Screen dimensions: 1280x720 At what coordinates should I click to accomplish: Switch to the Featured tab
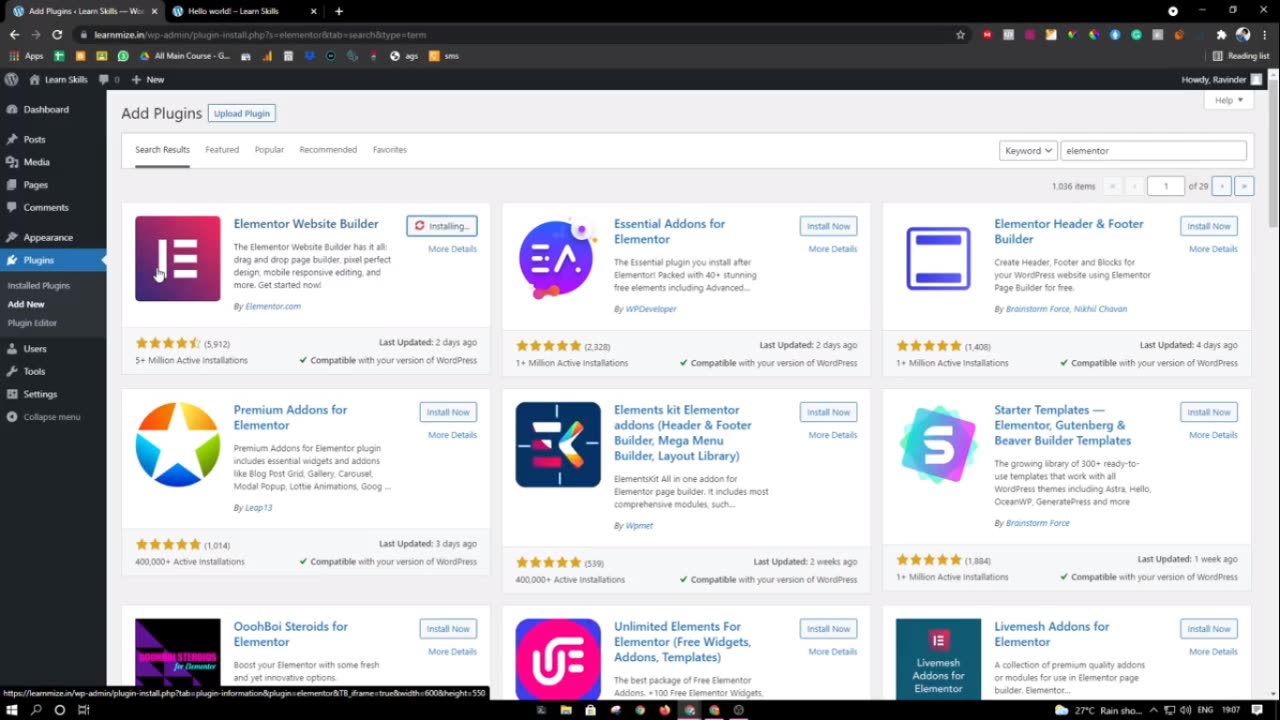(x=222, y=150)
